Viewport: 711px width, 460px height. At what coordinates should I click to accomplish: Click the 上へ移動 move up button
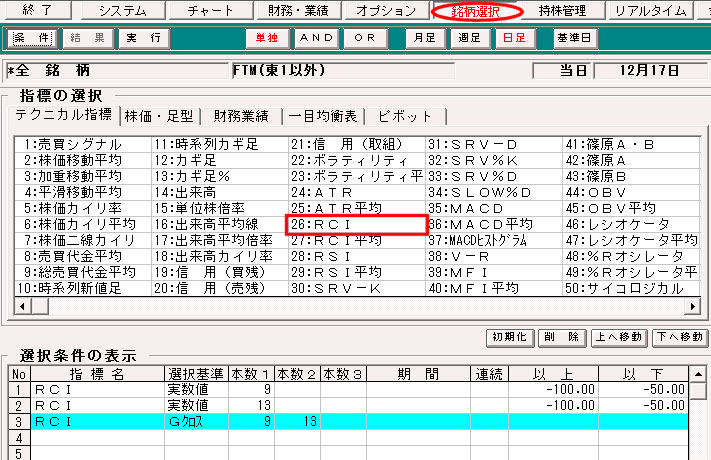tap(617, 338)
